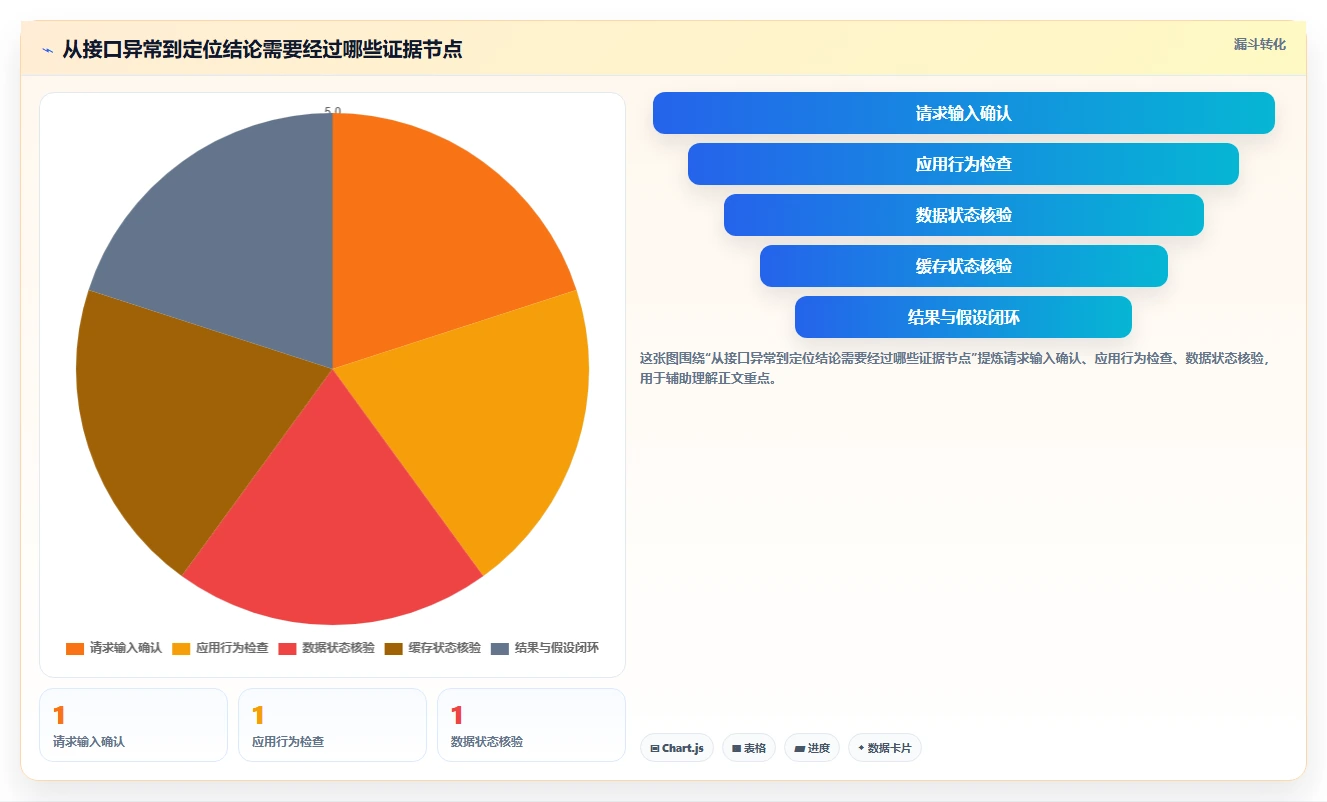Toggle 数据状态核验 legend entry in pie chart
This screenshot has width=1327, height=802.
coord(327,648)
